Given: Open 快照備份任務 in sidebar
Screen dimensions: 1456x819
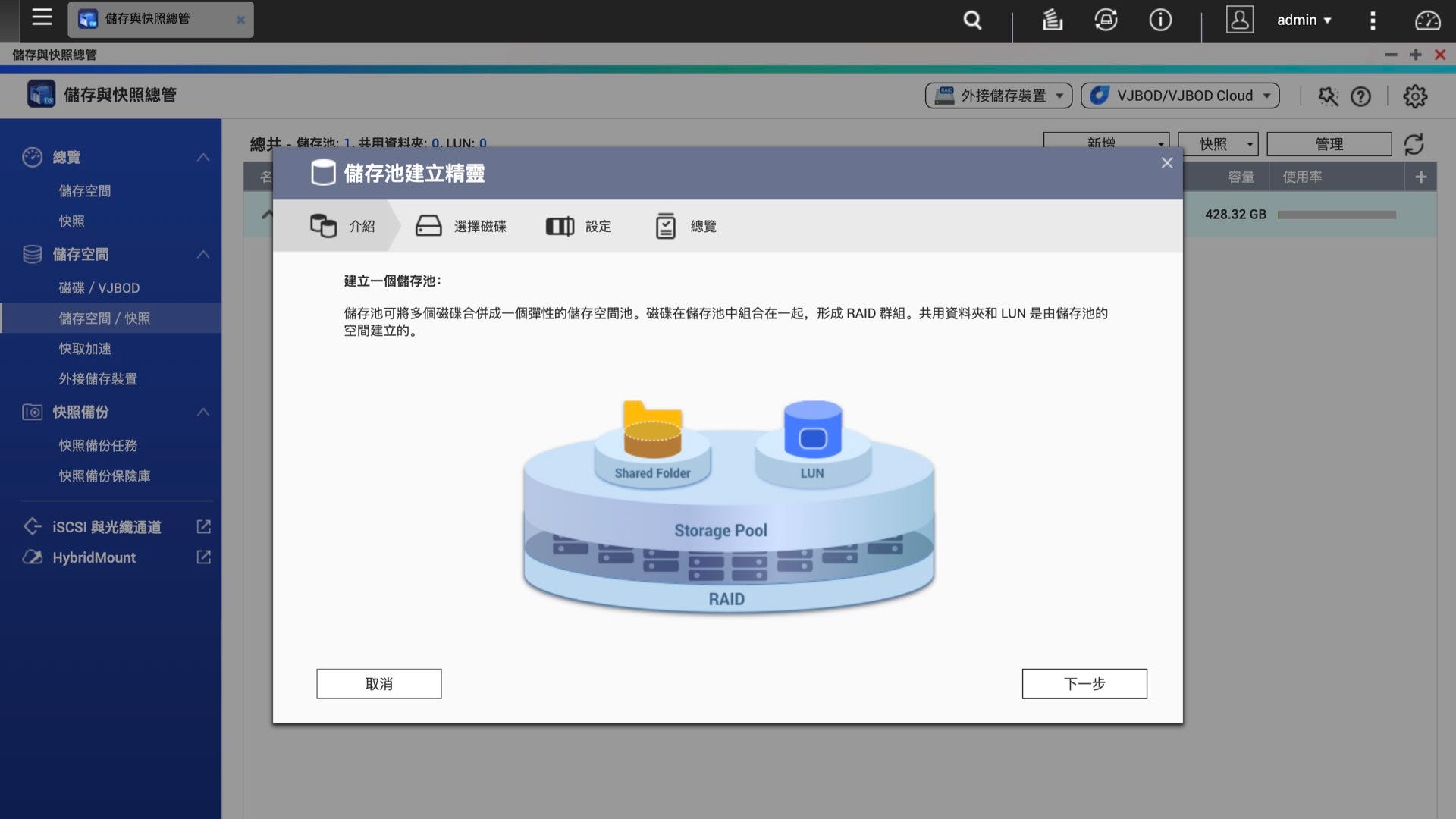Looking at the screenshot, I should [x=98, y=446].
